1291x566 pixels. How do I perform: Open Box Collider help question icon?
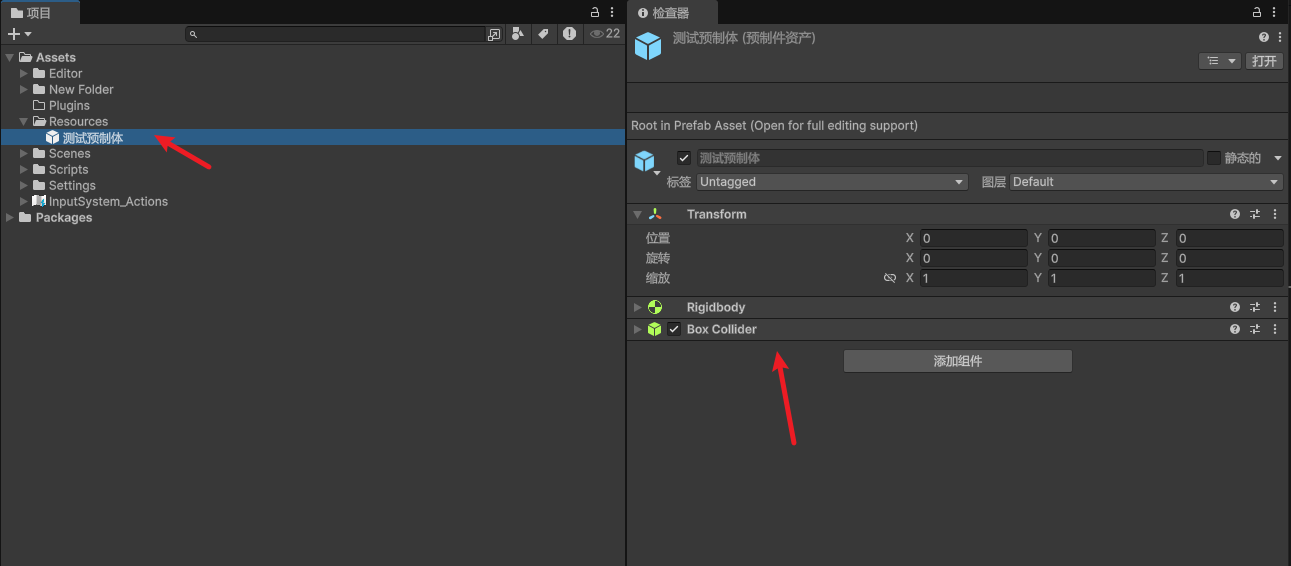point(1235,329)
